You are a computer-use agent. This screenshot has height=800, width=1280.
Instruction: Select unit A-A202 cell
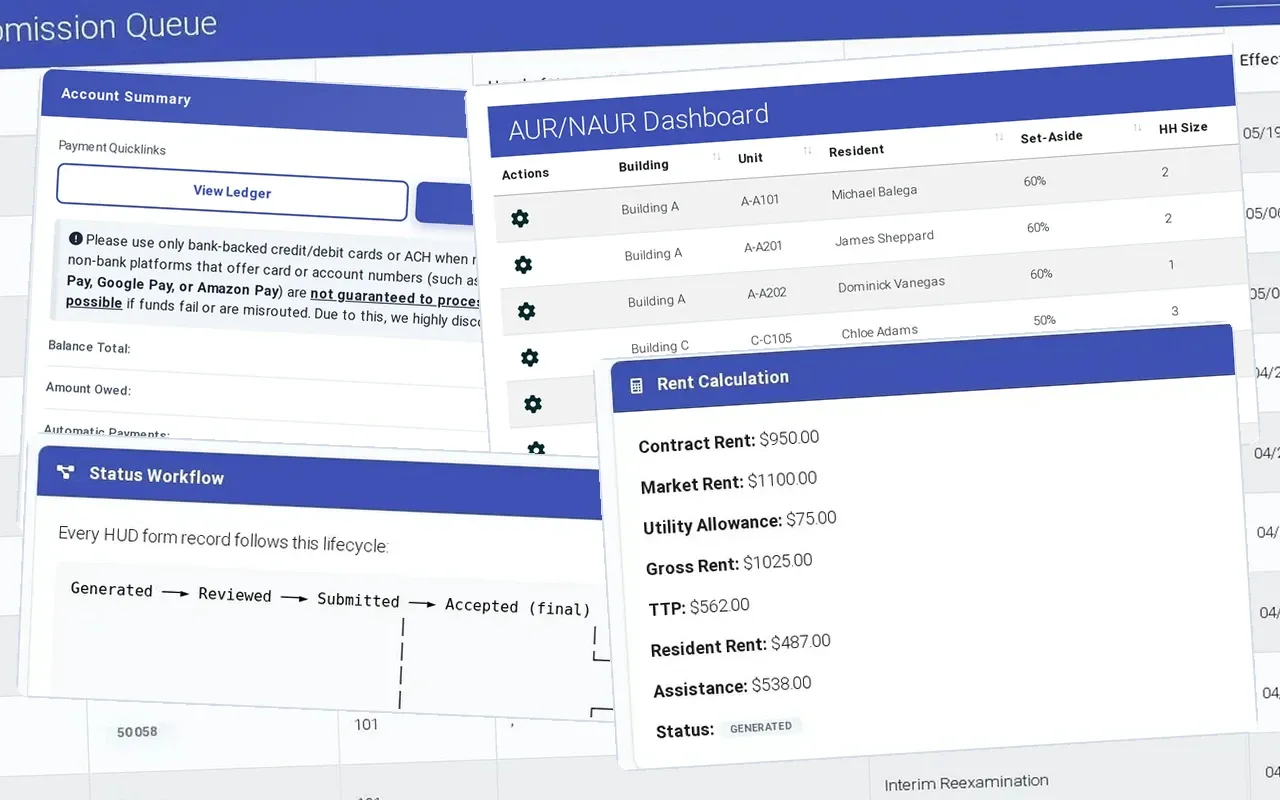point(767,293)
